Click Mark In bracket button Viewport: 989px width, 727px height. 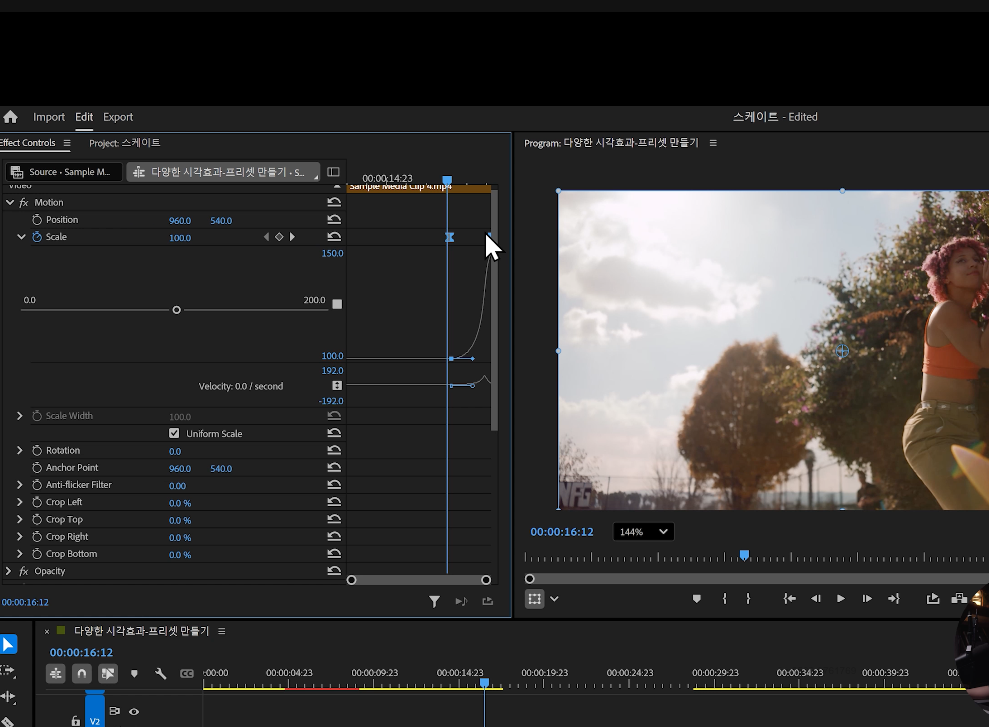pos(724,599)
